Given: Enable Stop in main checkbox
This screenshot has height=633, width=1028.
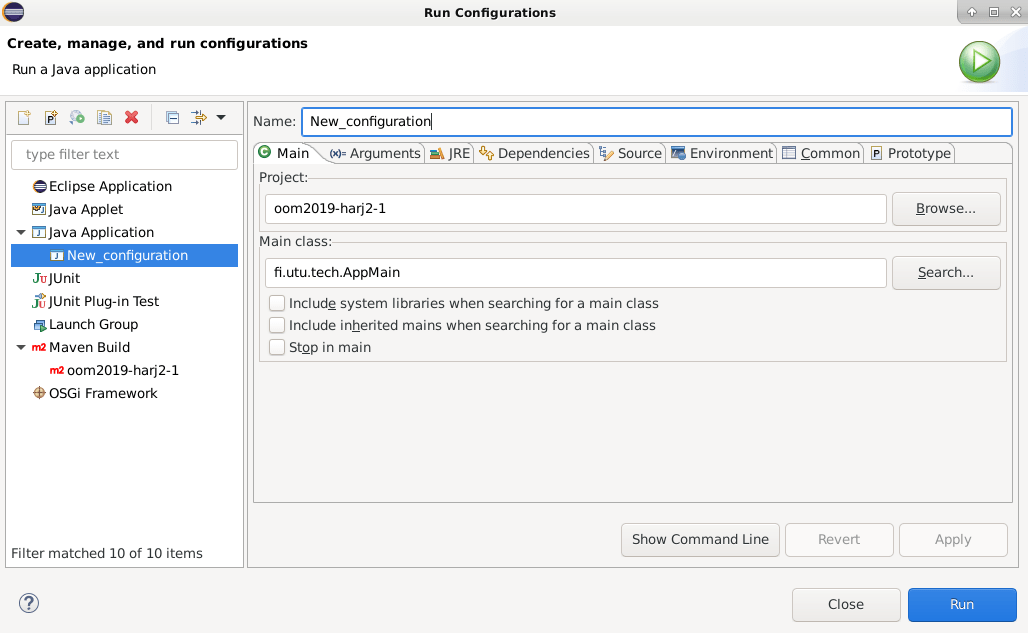Looking at the screenshot, I should click(277, 347).
